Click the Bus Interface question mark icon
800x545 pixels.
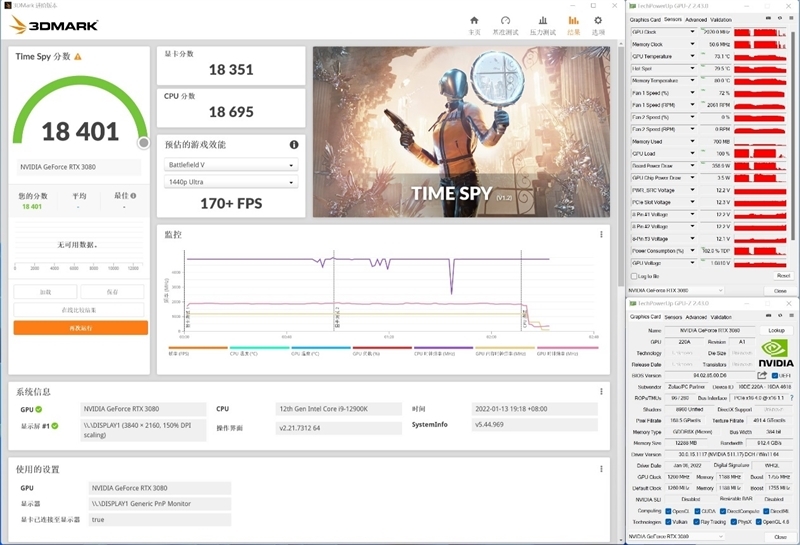pos(791,398)
